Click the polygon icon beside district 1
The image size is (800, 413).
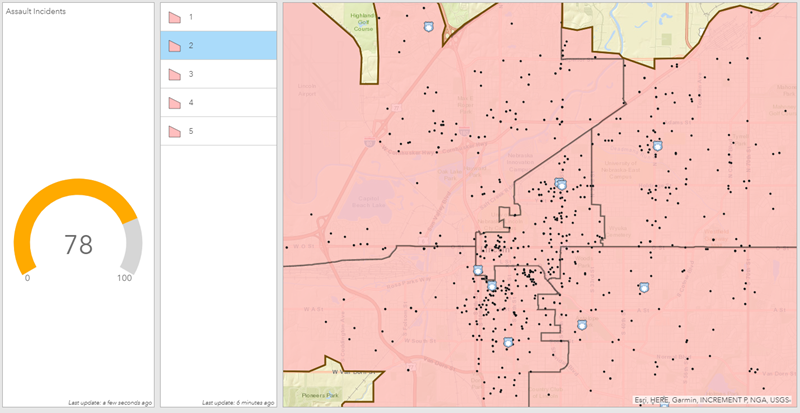point(175,17)
